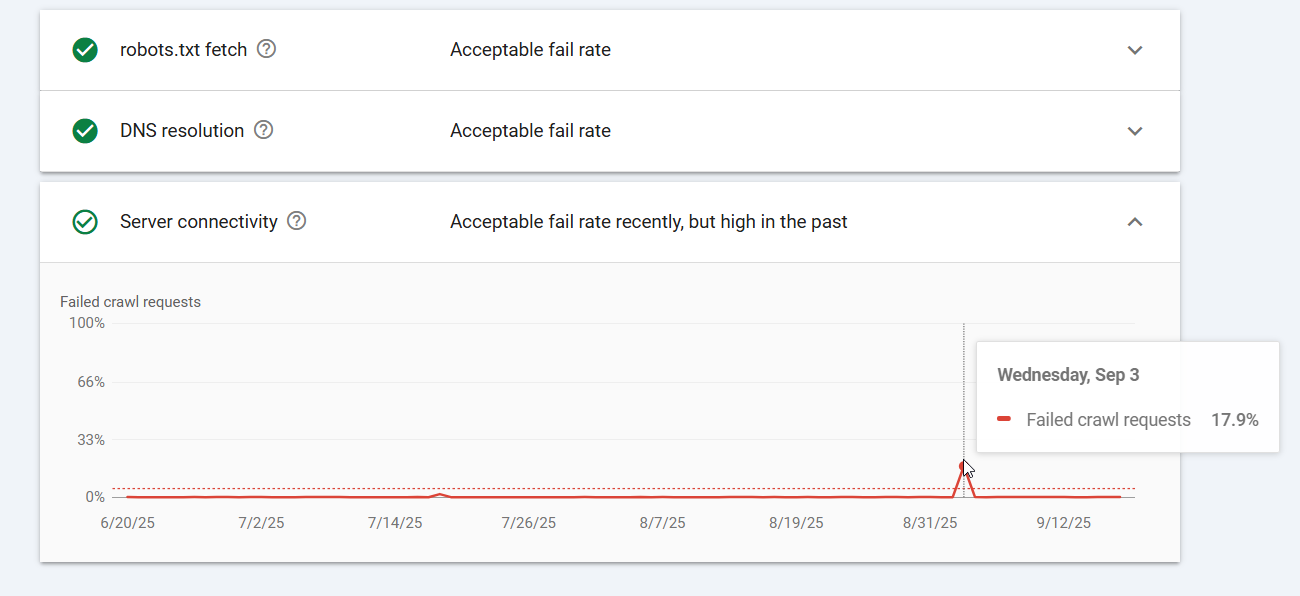Image resolution: width=1300 pixels, height=596 pixels.
Task: Click the Failed crawl requests chart title
Action: (130, 302)
